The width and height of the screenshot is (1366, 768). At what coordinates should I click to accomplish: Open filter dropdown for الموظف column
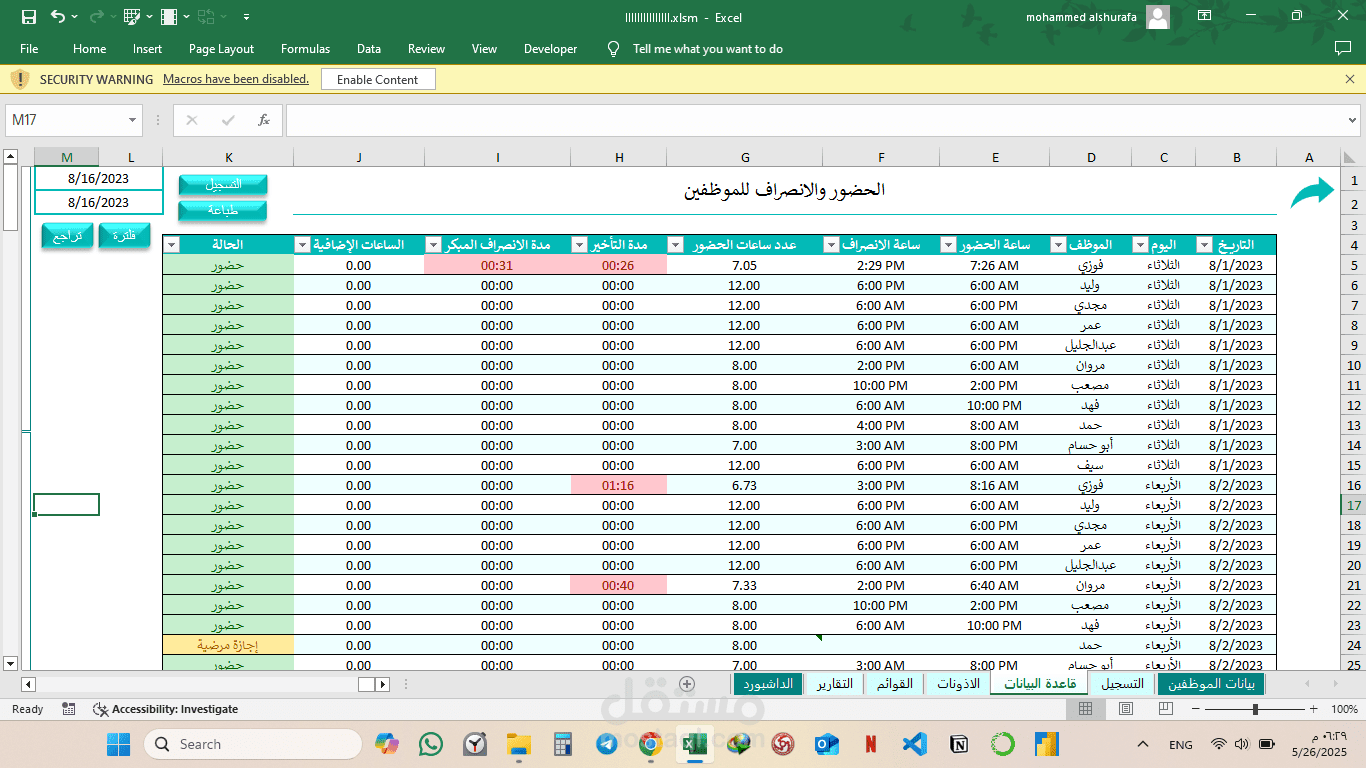point(1058,245)
